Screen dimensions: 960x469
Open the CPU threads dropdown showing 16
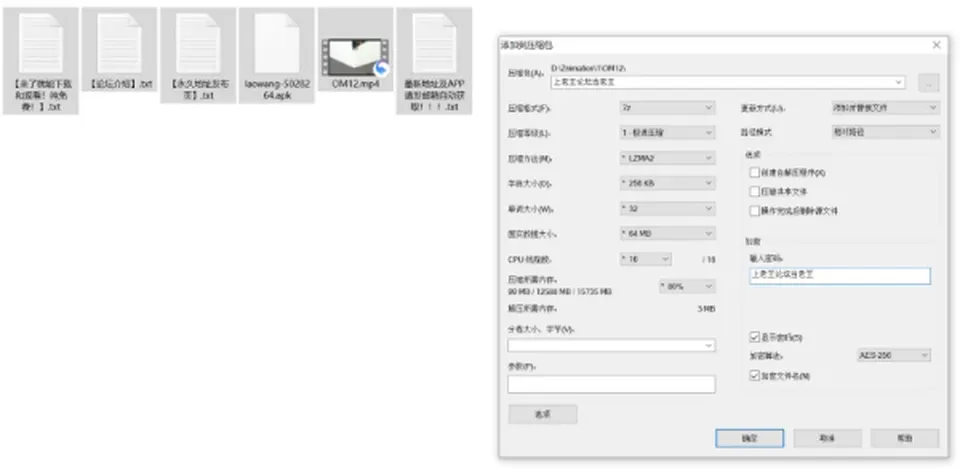645,259
